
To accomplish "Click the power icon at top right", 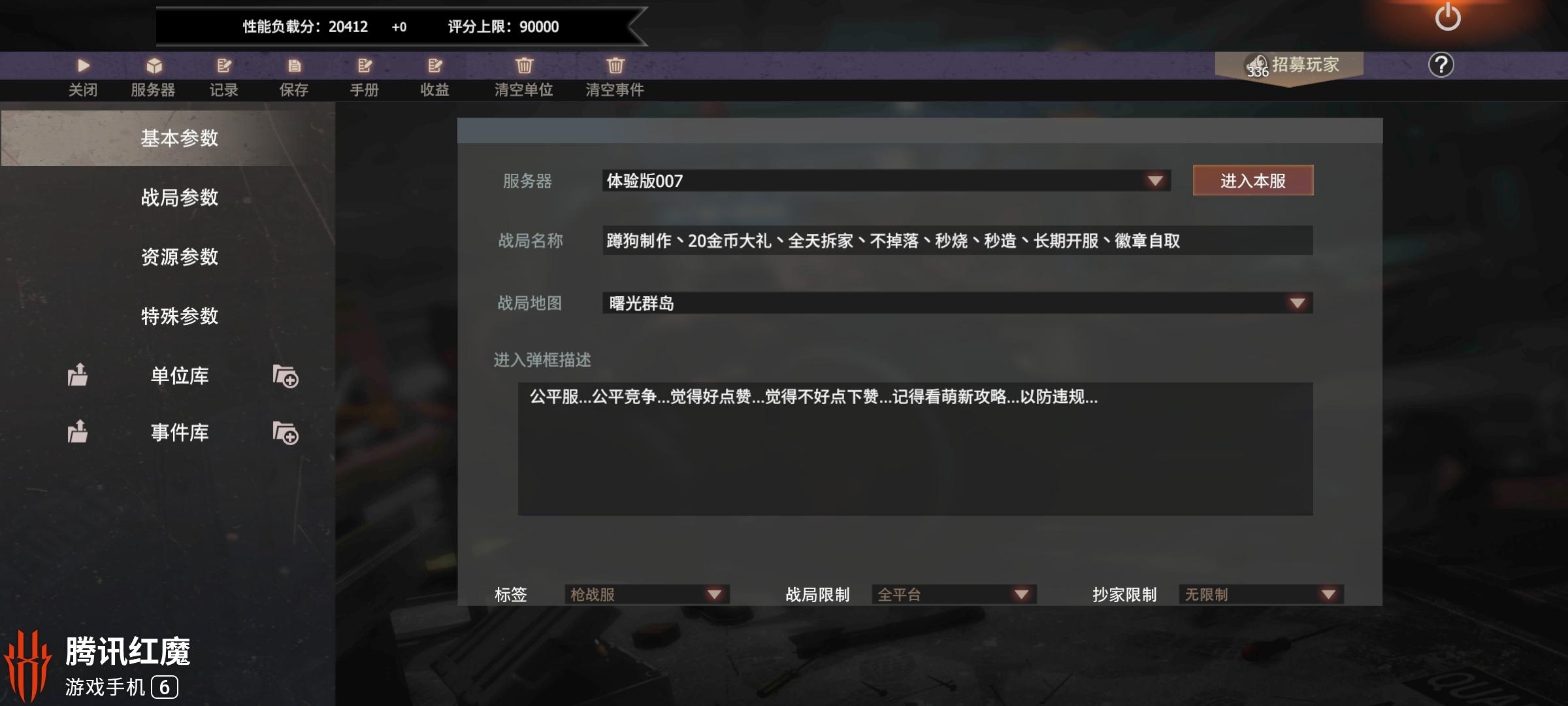I will pos(1448,16).
